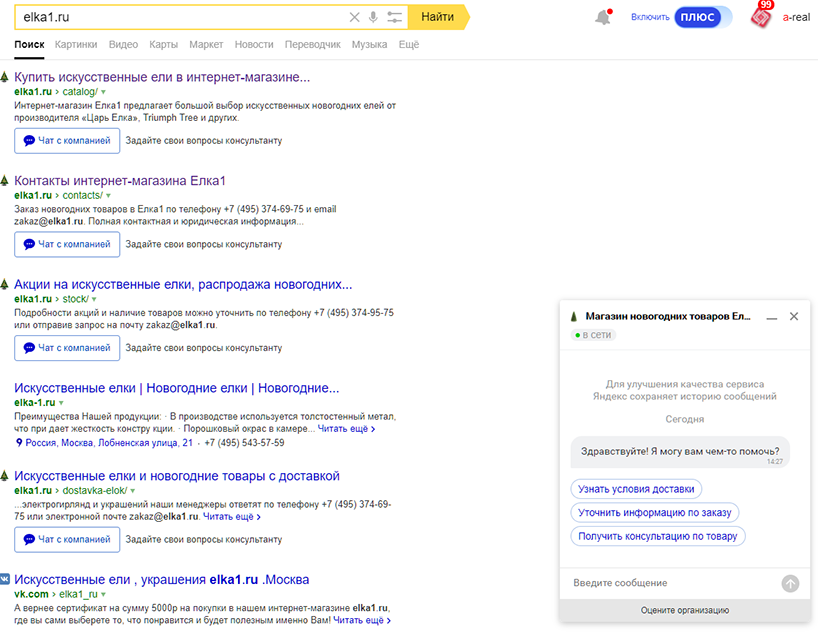
Task: Expand dropdown arrow after elka1.ru contacts/
Action: (109, 196)
